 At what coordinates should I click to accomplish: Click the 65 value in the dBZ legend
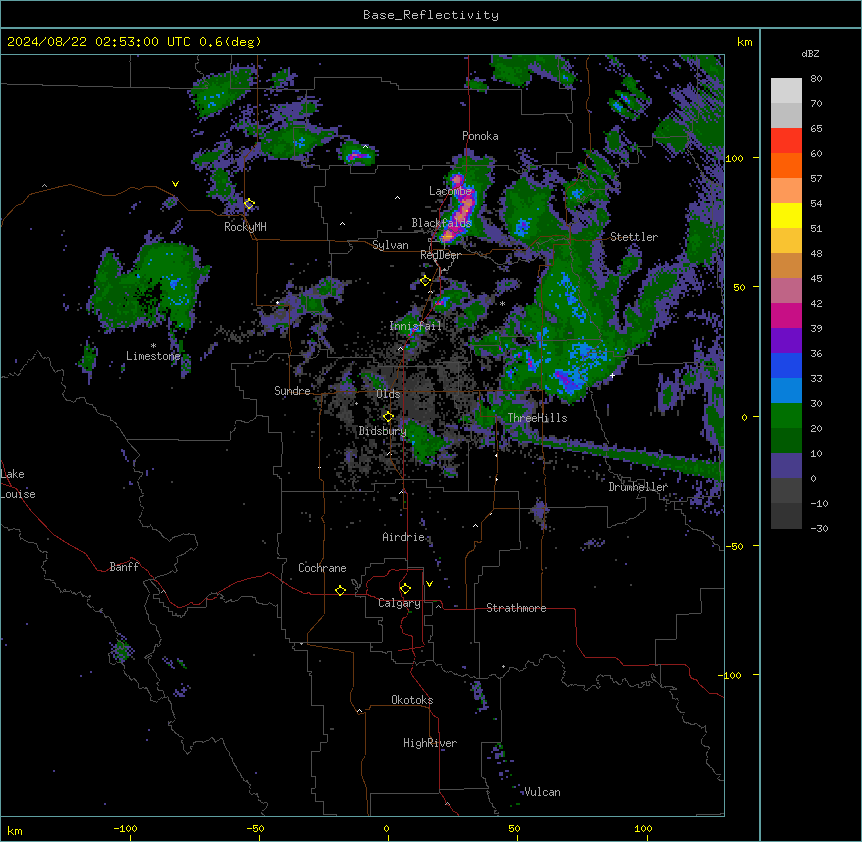coord(816,129)
